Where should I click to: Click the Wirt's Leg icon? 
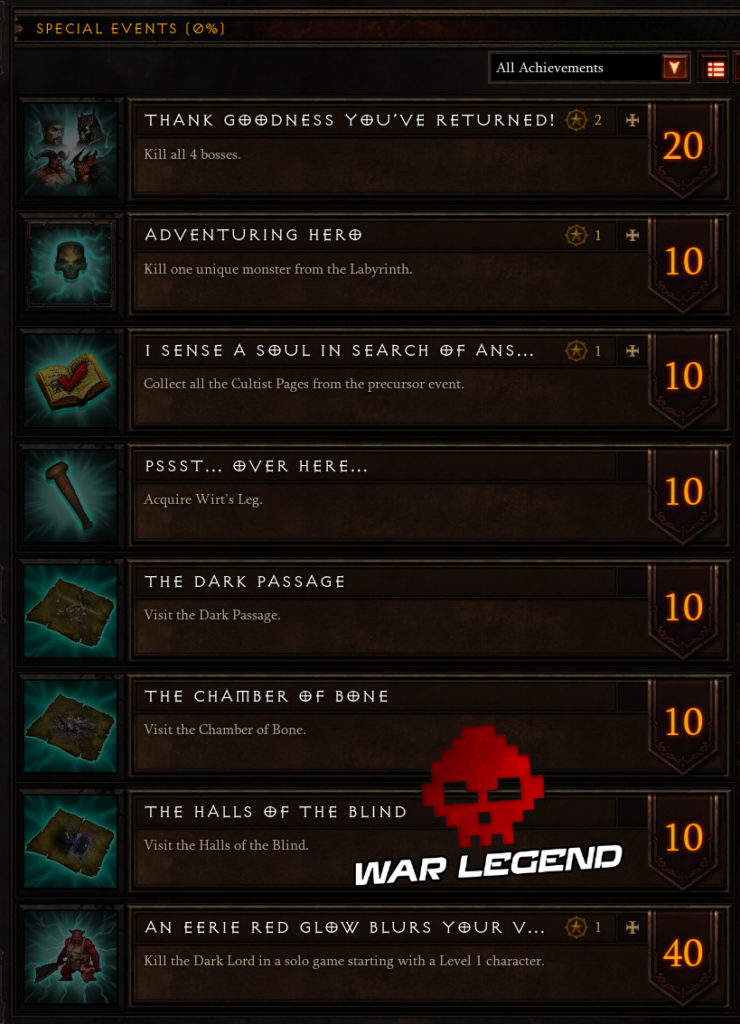[71, 496]
